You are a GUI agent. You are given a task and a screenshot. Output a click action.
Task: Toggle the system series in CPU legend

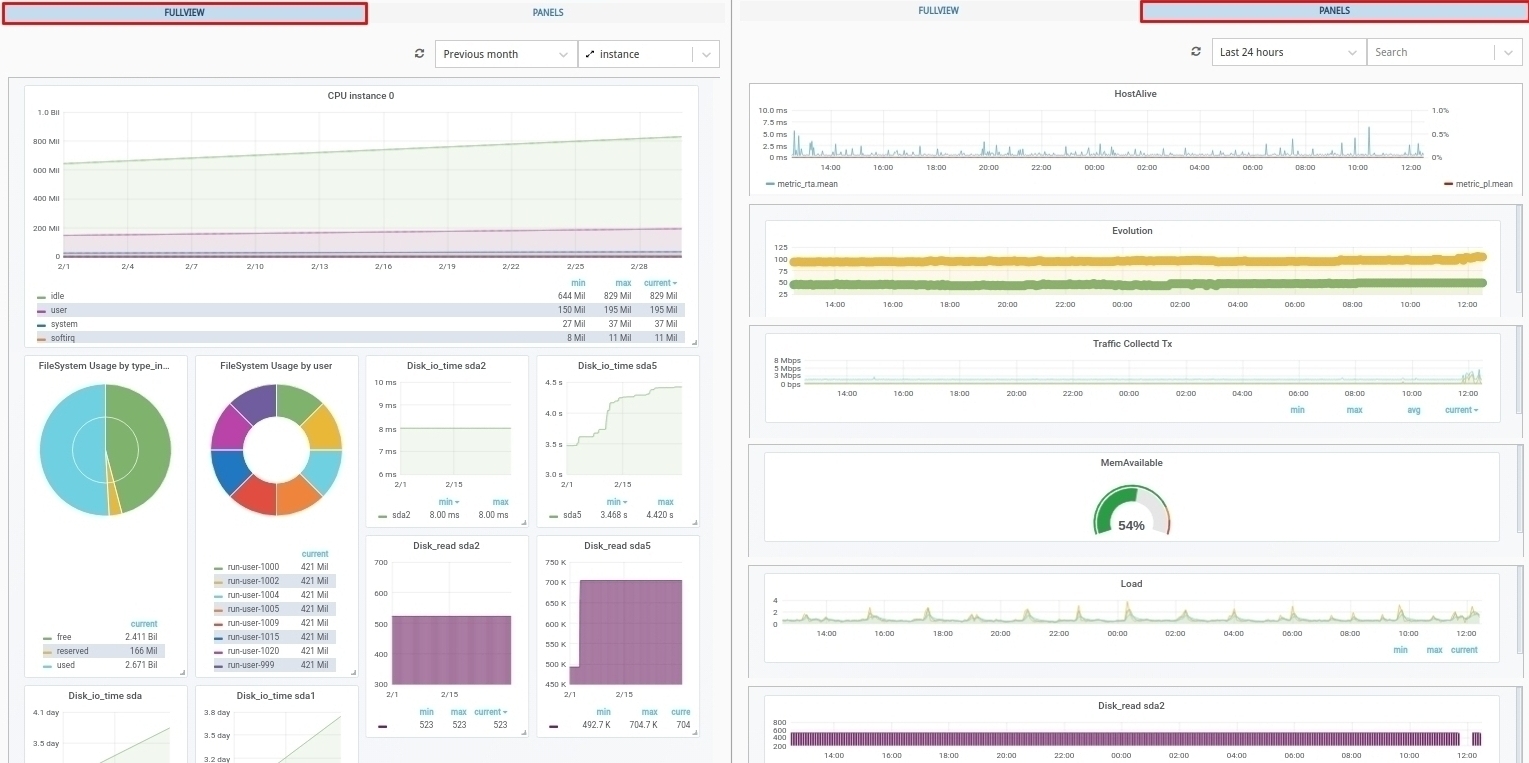[x=64, y=324]
